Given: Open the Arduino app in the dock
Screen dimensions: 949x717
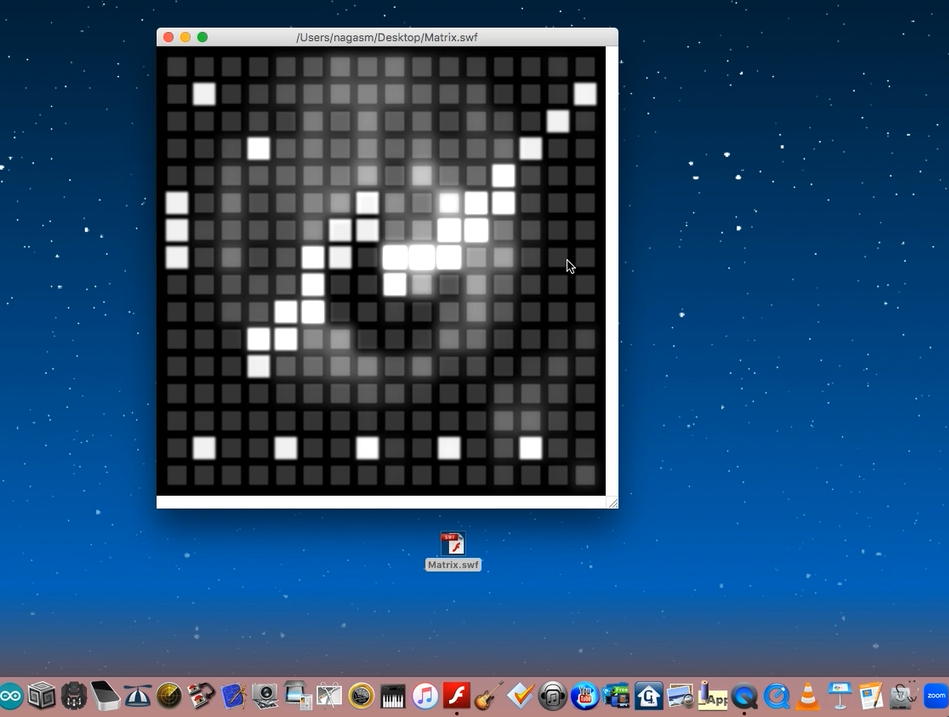Looking at the screenshot, I should (10, 696).
